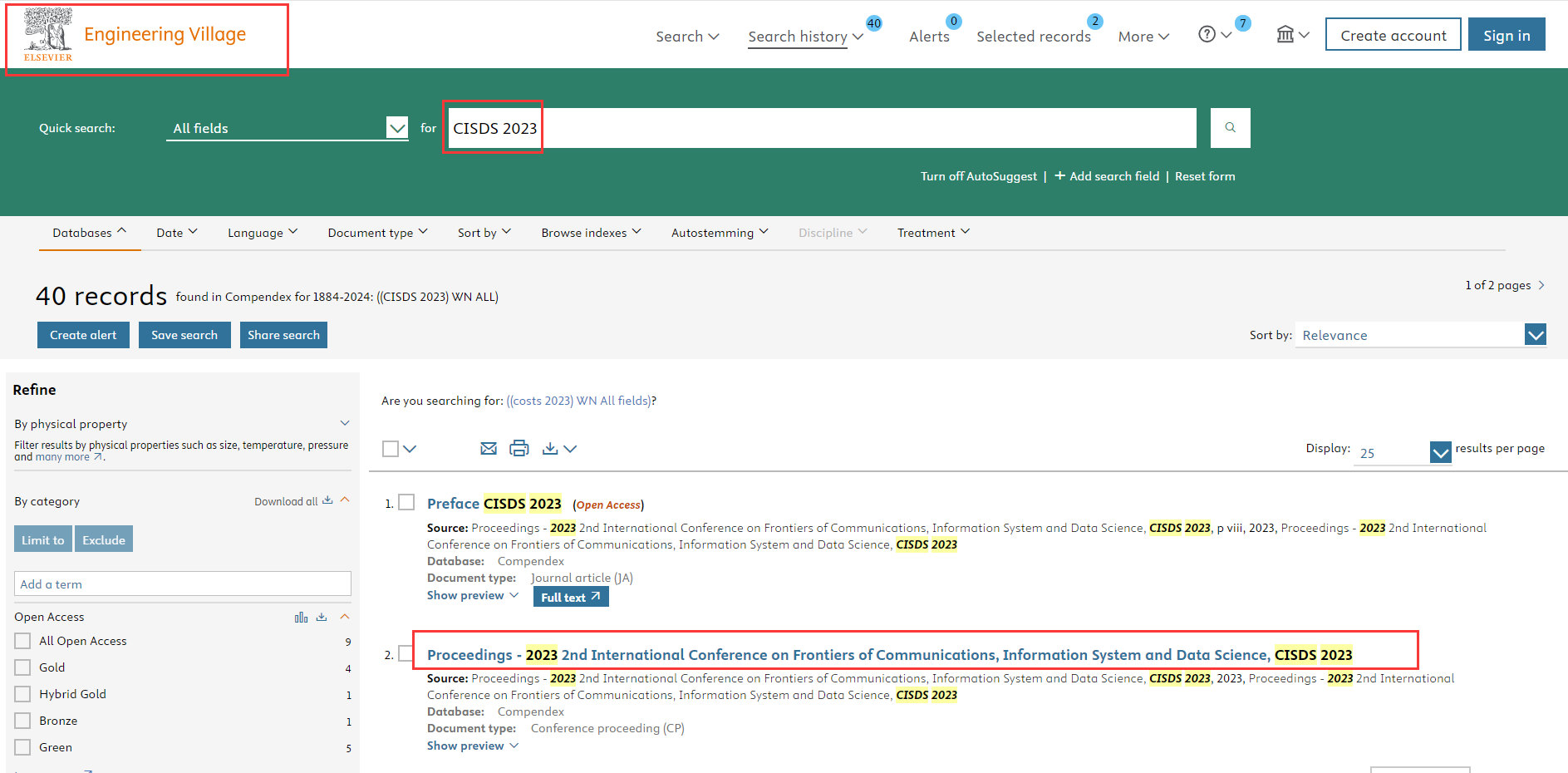This screenshot has height=773, width=1568.
Task: Open the Sort by Relevance dropdown
Action: click(x=1421, y=335)
